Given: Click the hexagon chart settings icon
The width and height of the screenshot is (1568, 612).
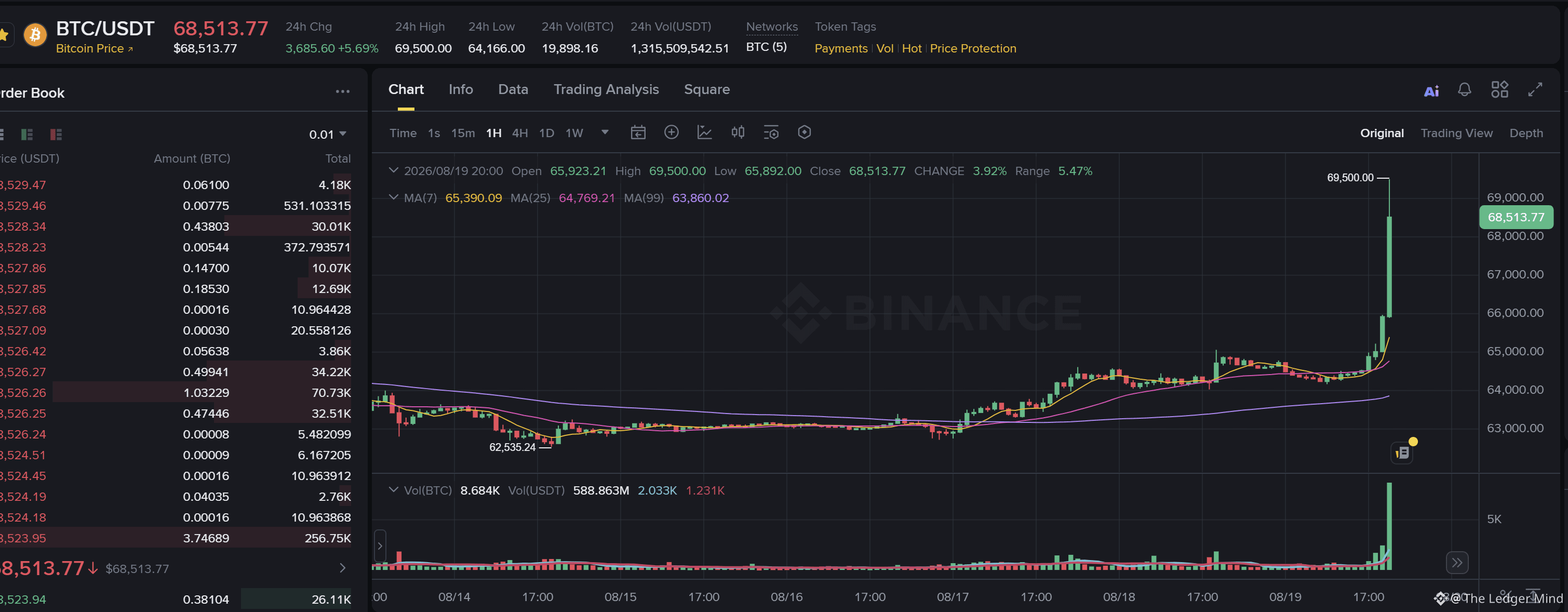Looking at the screenshot, I should click(x=804, y=132).
